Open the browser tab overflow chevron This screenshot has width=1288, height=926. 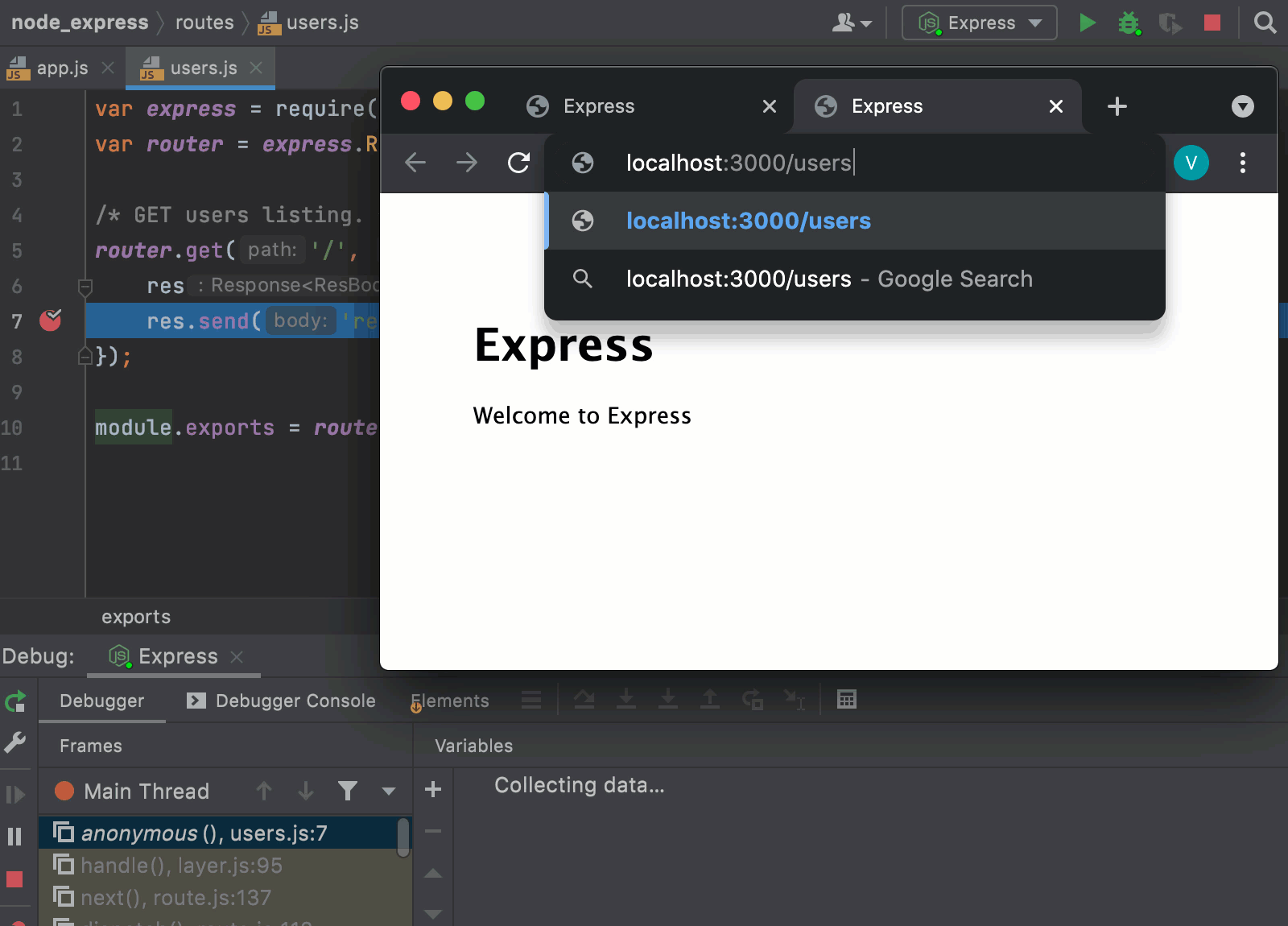click(1242, 105)
